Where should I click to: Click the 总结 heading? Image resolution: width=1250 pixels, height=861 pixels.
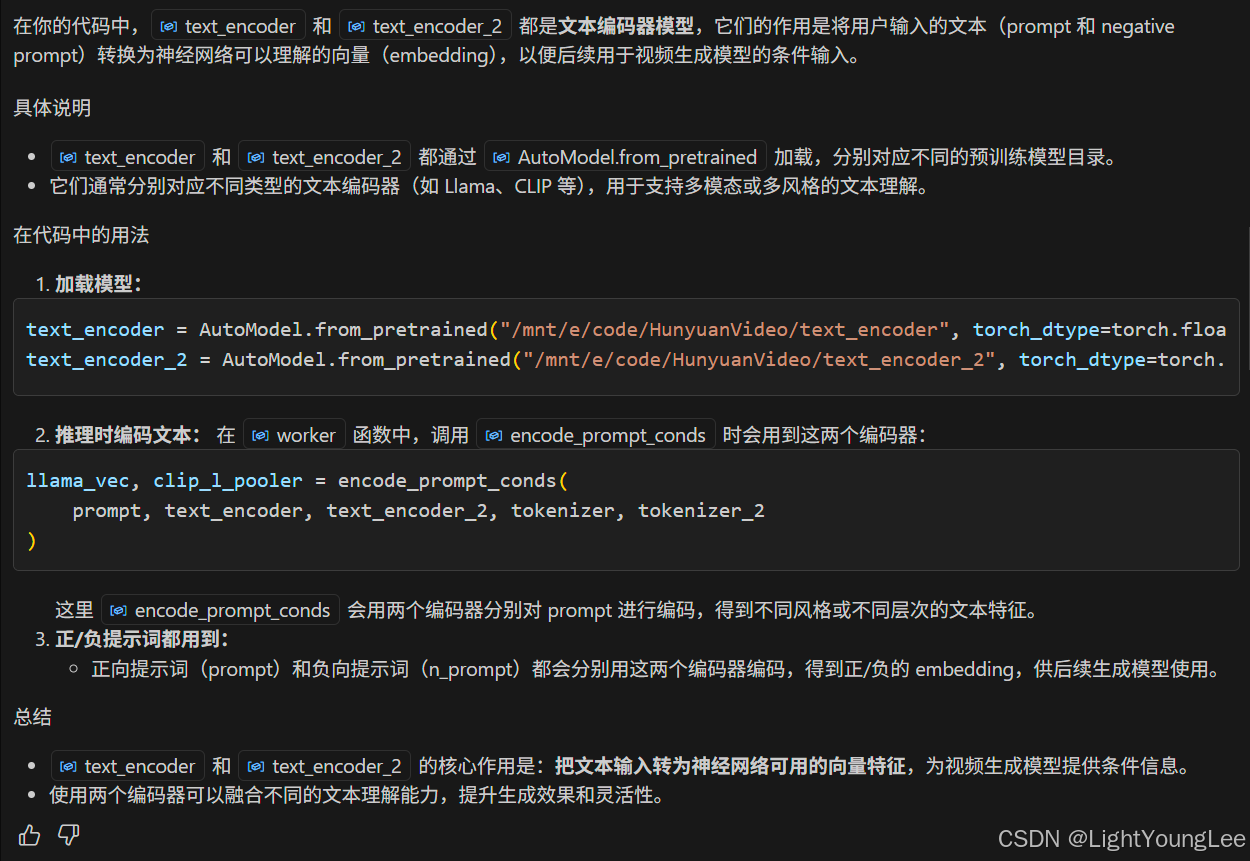point(32,717)
